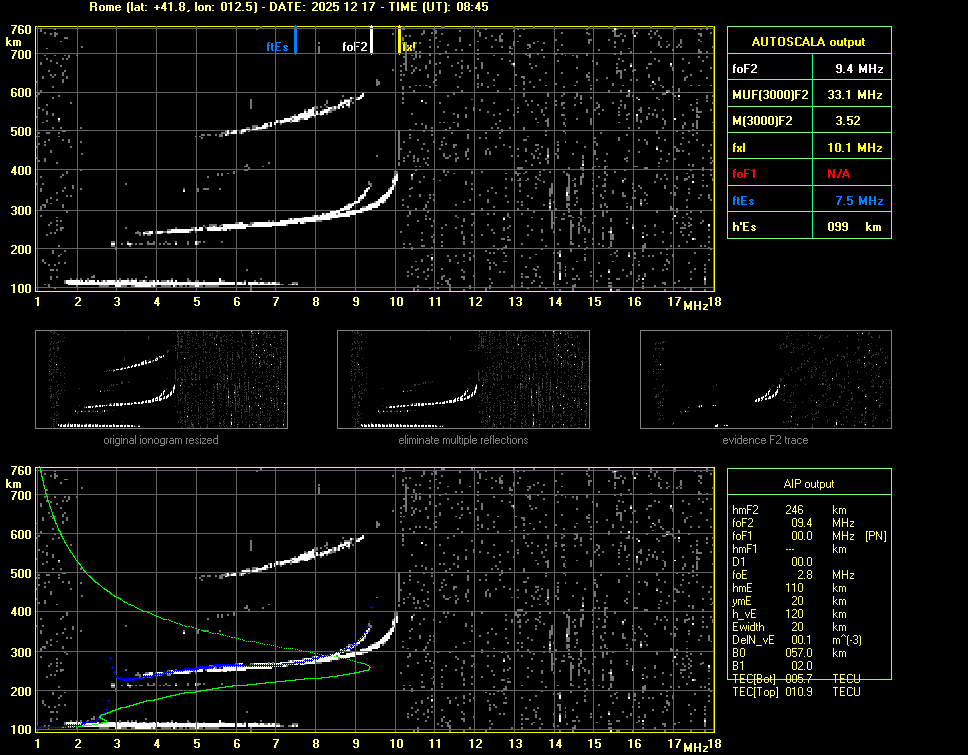Open the original ionogram resized thumbnail
The width and height of the screenshot is (968, 755).
point(161,380)
